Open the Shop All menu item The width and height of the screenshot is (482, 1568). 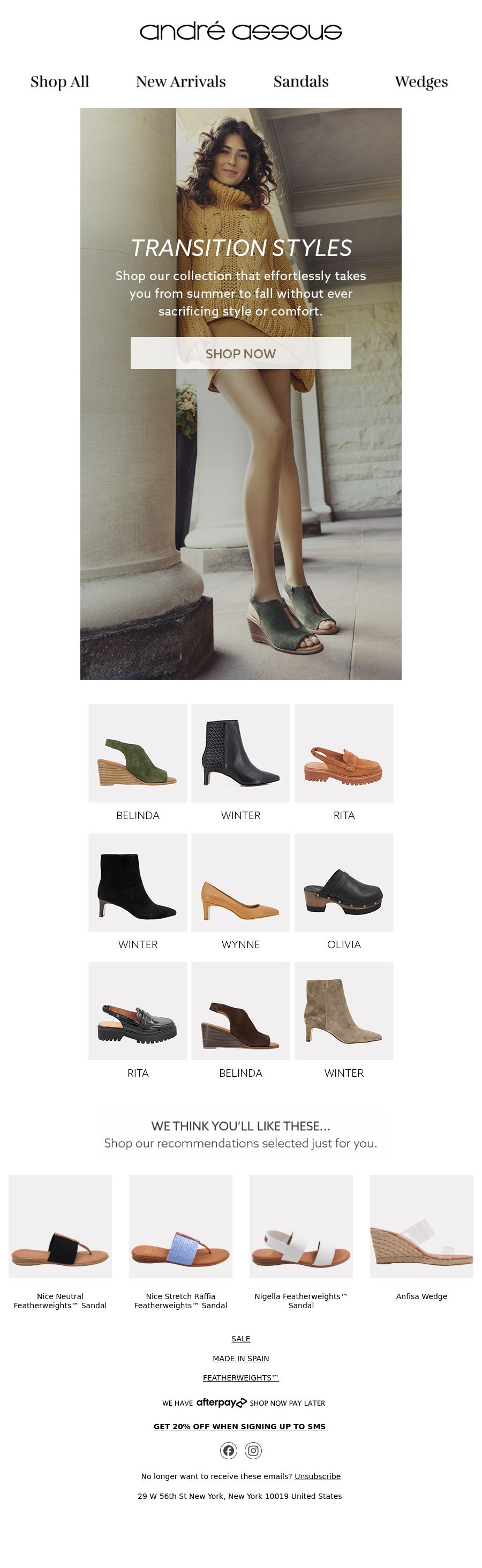coord(59,81)
